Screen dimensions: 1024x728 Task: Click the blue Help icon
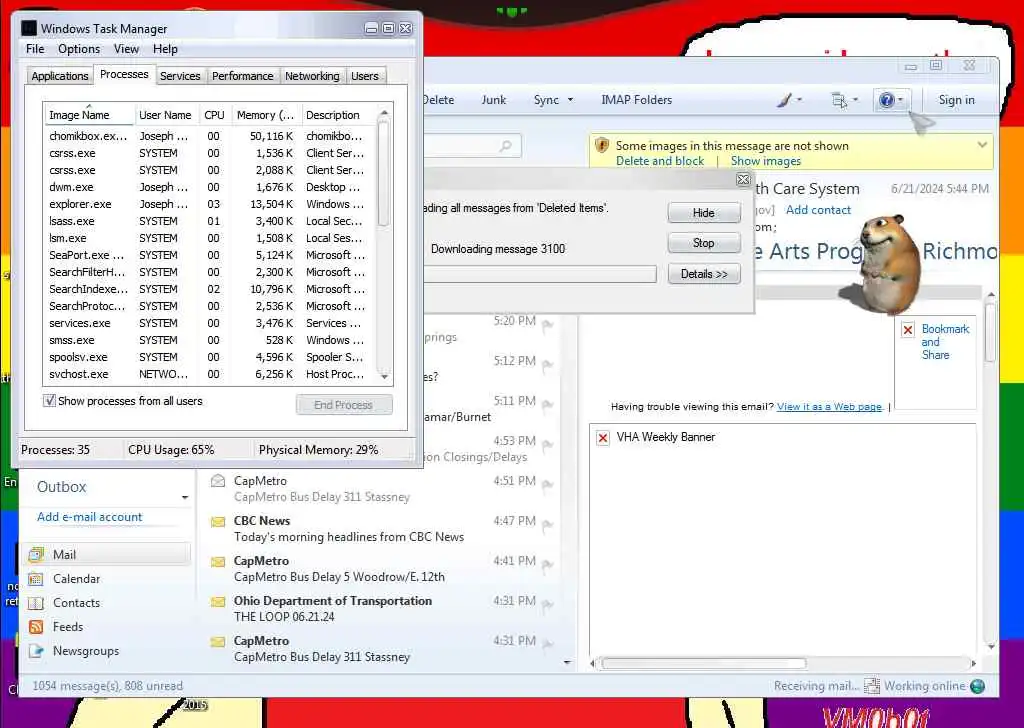[887, 100]
